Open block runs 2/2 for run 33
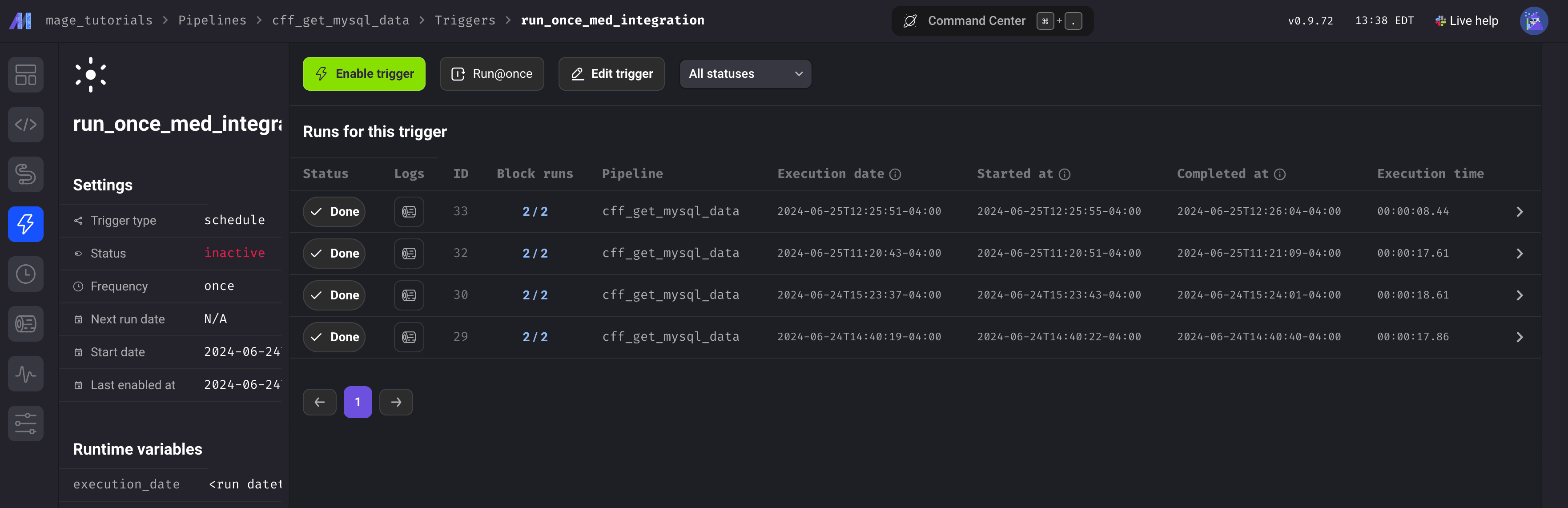The height and width of the screenshot is (508, 1568). [x=535, y=211]
